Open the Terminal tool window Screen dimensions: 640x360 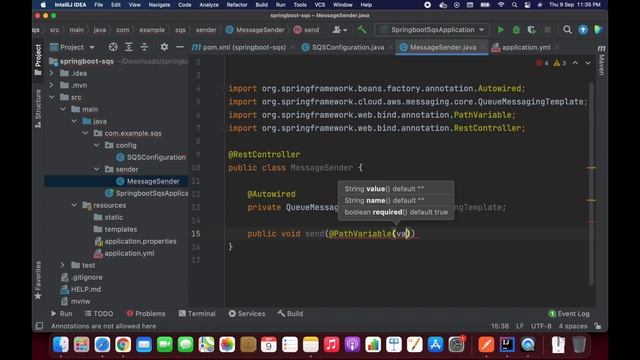197,313
